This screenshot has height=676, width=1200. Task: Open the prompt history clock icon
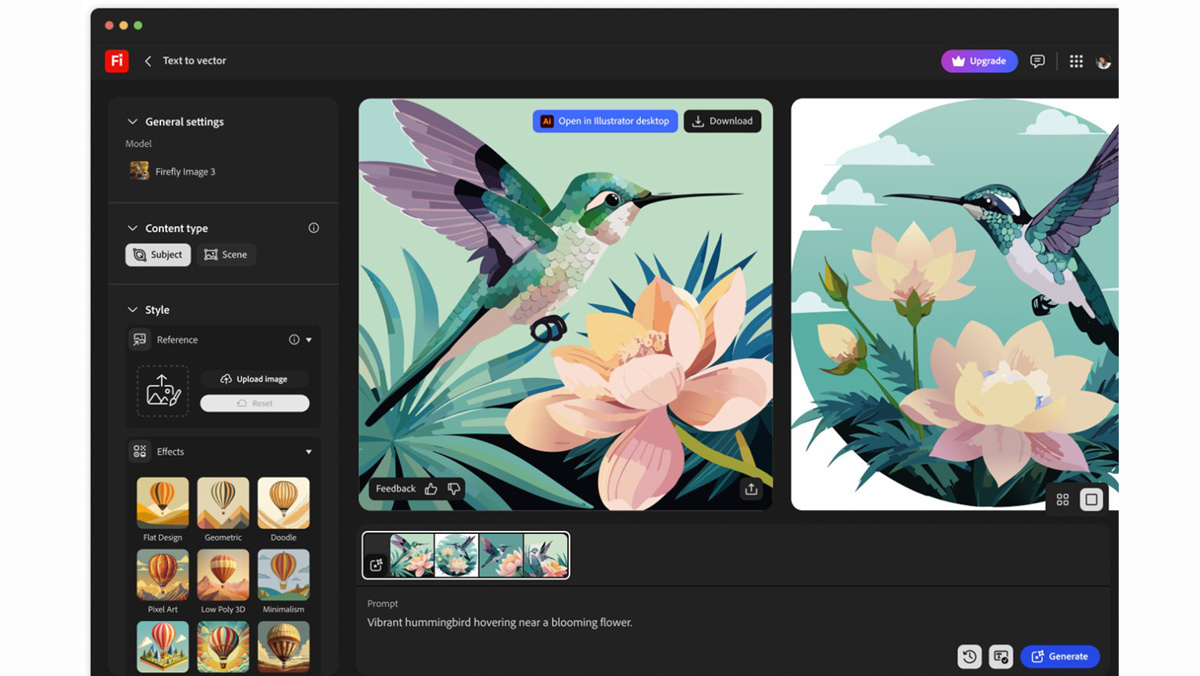coord(970,657)
